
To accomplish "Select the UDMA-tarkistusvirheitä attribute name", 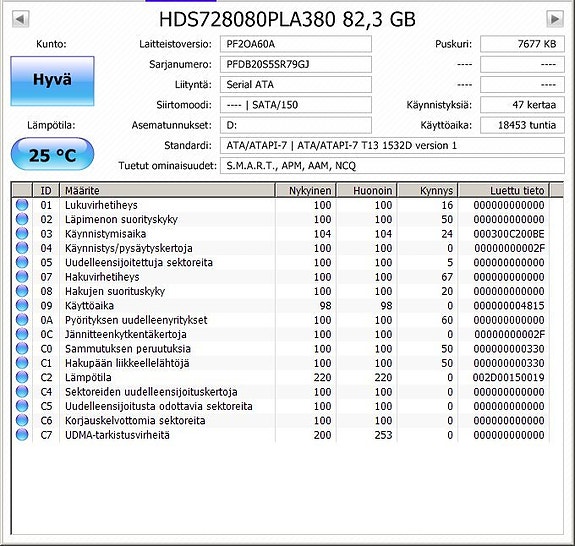I will [117, 435].
